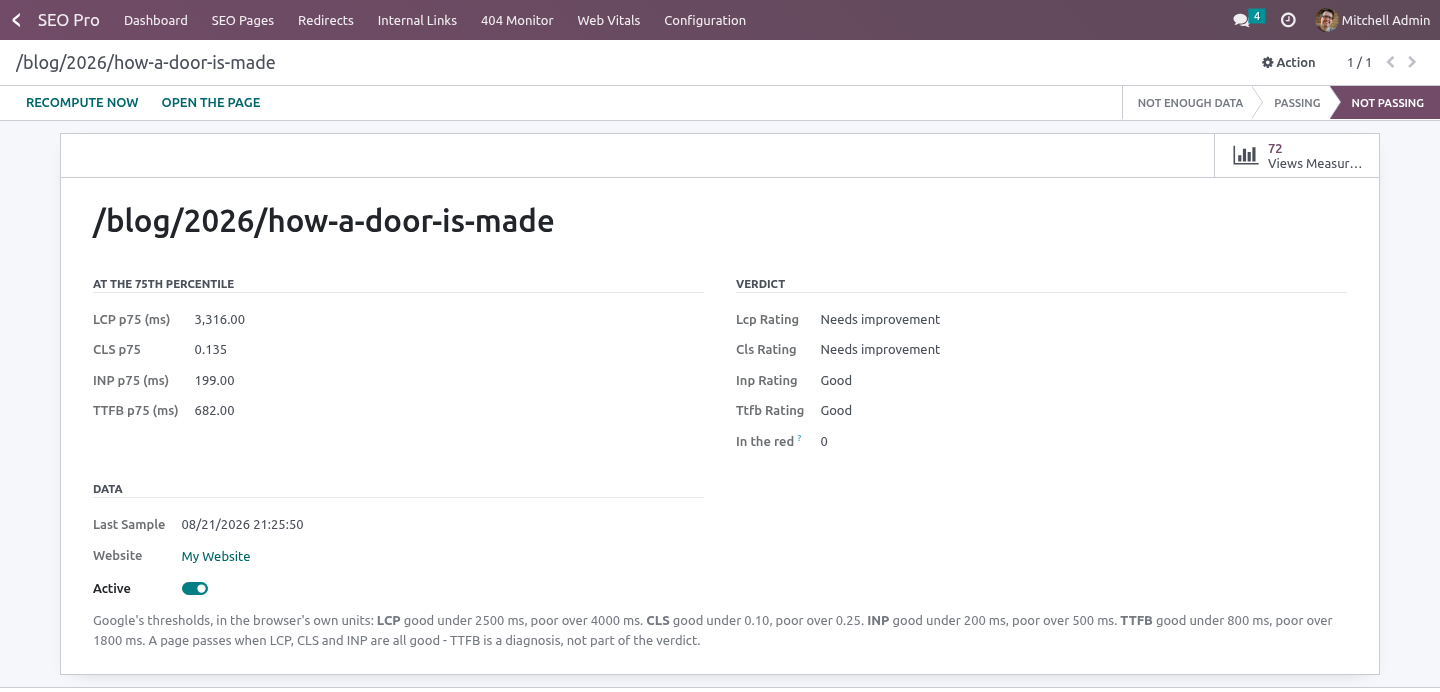Image resolution: width=1440 pixels, height=692 pixels.
Task: Open the My Website link
Action: click(x=216, y=556)
